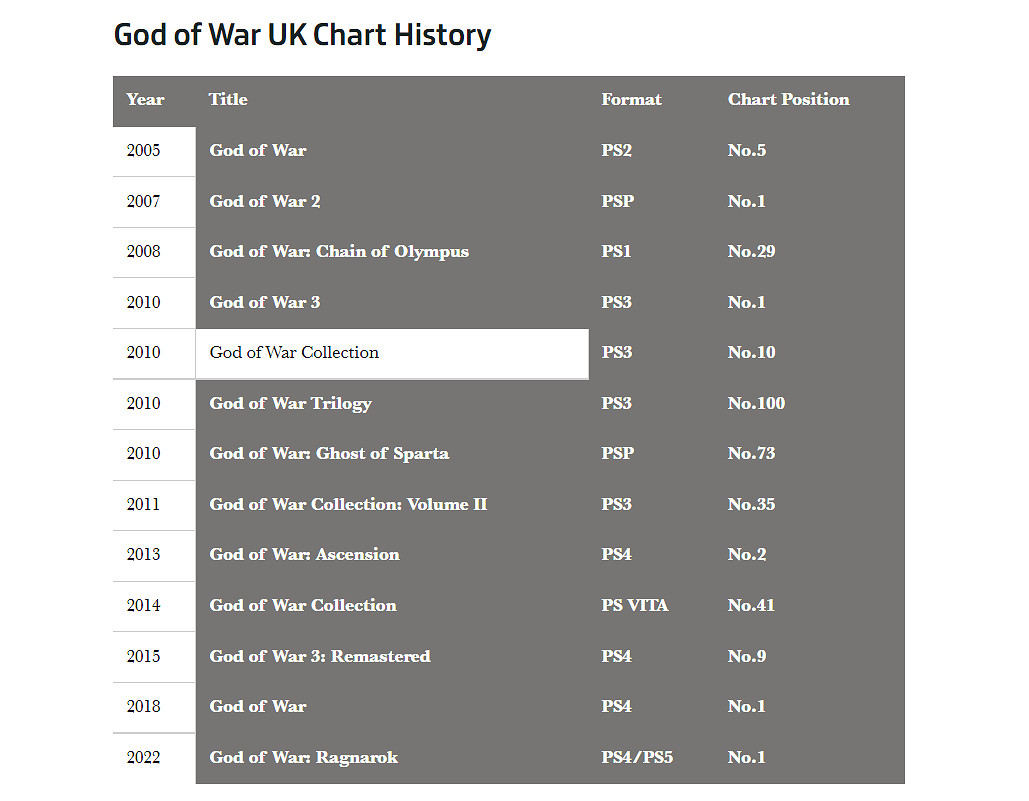
Task: Click the No.100 chart position cell
Action: (756, 404)
